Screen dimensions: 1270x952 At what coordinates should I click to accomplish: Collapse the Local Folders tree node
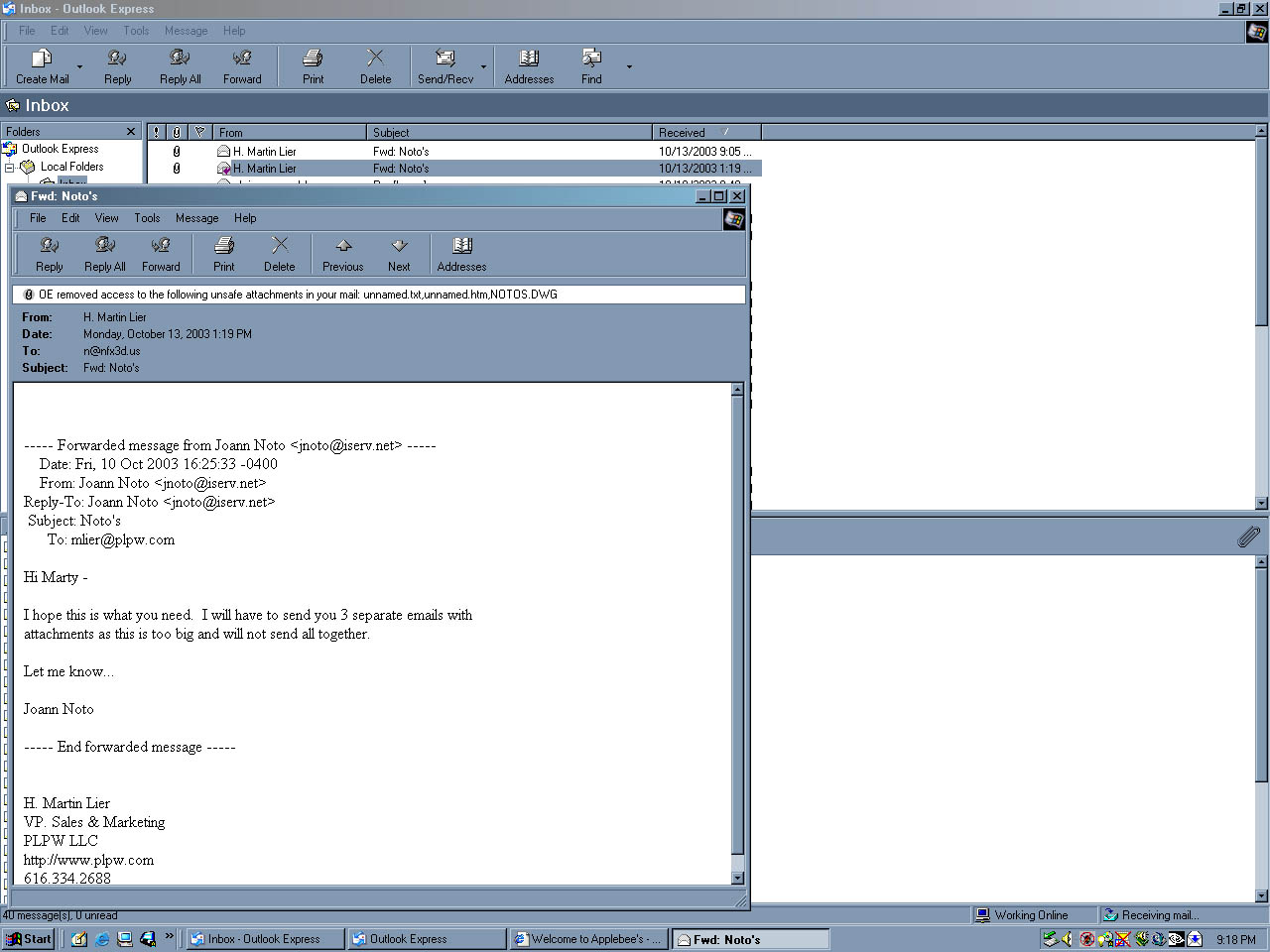(9, 168)
